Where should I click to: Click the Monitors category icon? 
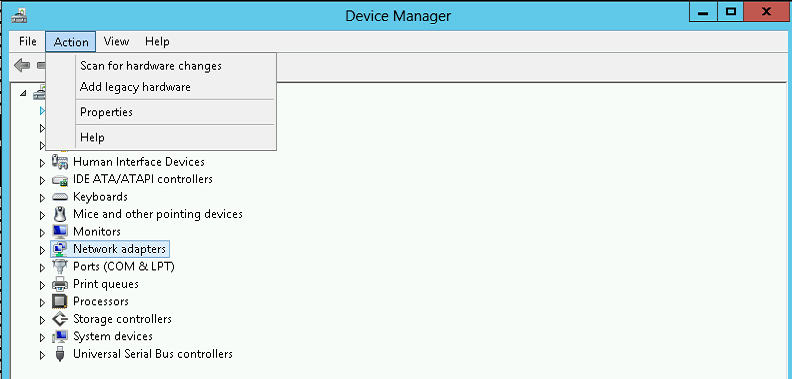[x=60, y=232]
